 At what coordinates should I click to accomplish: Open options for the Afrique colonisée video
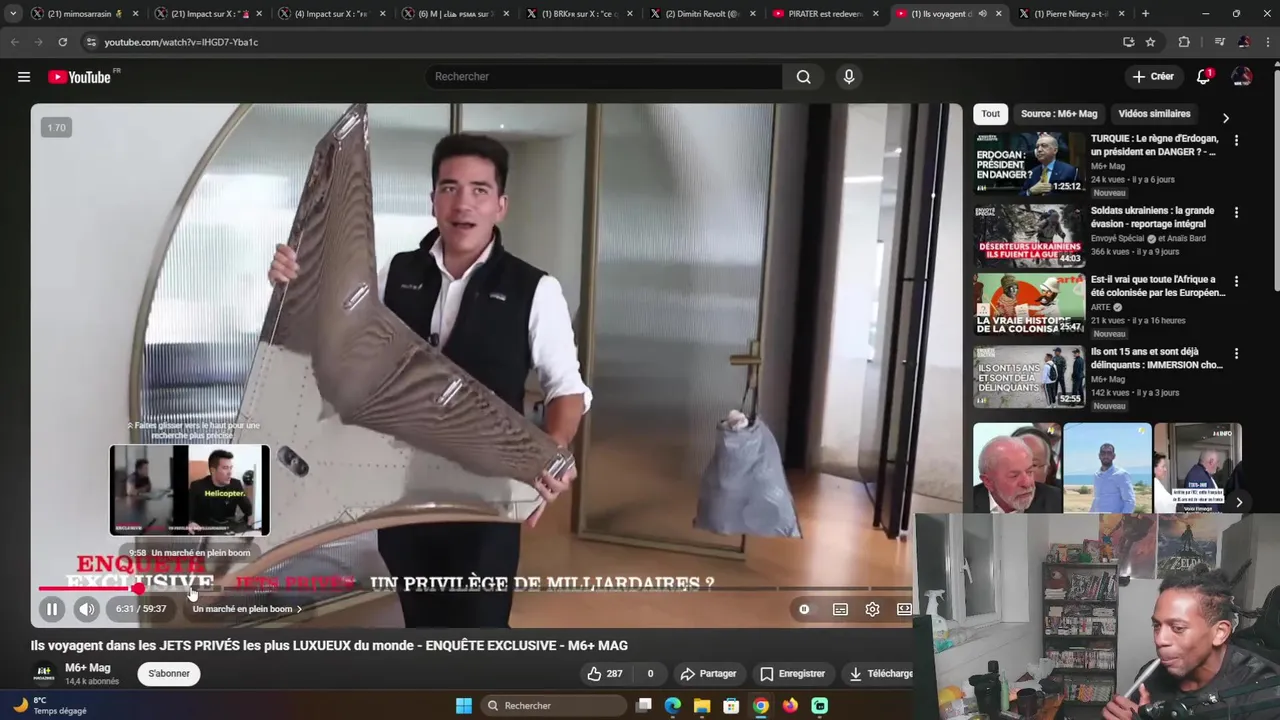point(1236,282)
